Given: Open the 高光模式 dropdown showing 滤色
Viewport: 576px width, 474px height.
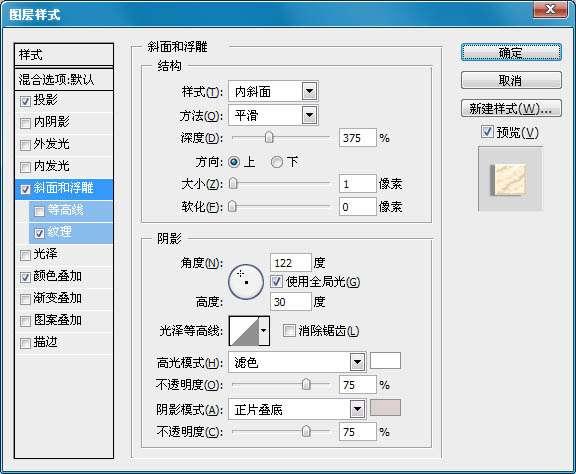Looking at the screenshot, I should (x=297, y=363).
